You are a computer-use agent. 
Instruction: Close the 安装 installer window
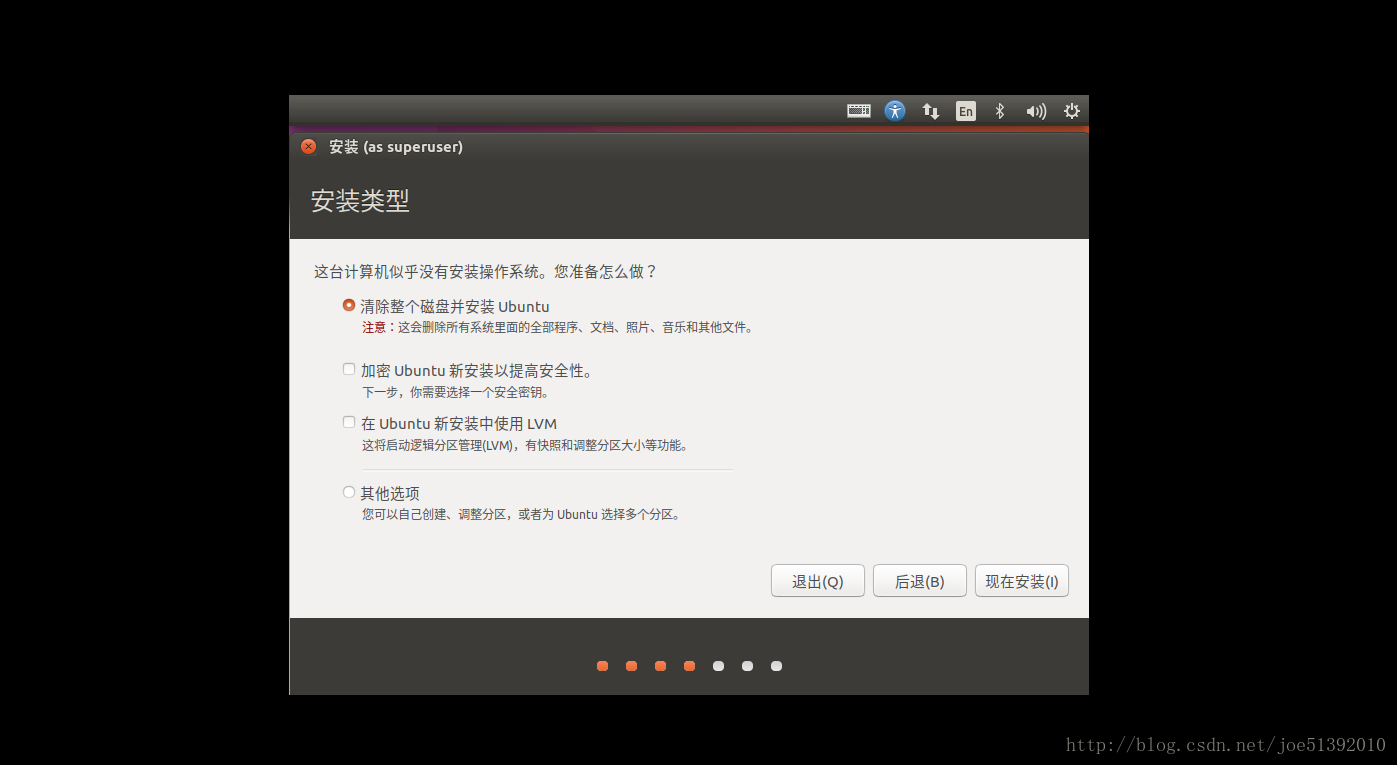(x=308, y=147)
